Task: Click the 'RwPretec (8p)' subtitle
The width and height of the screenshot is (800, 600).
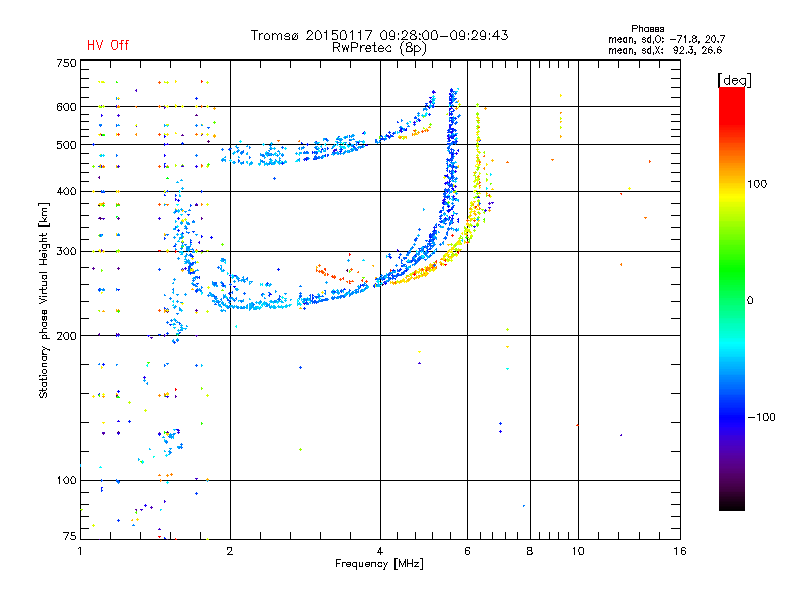Action: [x=379, y=48]
